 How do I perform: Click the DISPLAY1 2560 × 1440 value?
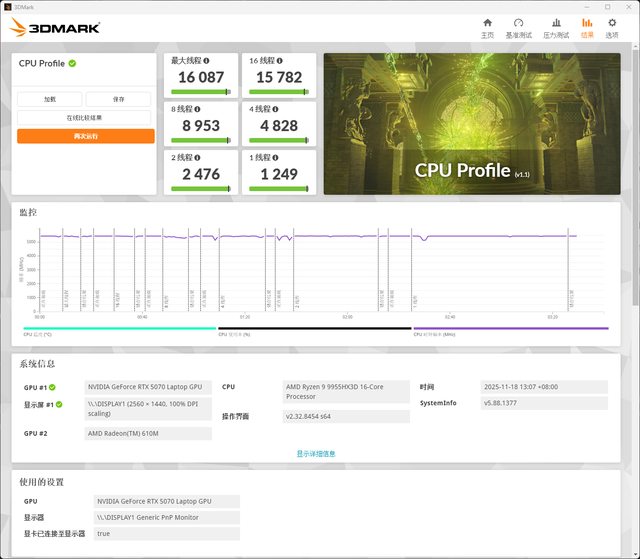[148, 409]
